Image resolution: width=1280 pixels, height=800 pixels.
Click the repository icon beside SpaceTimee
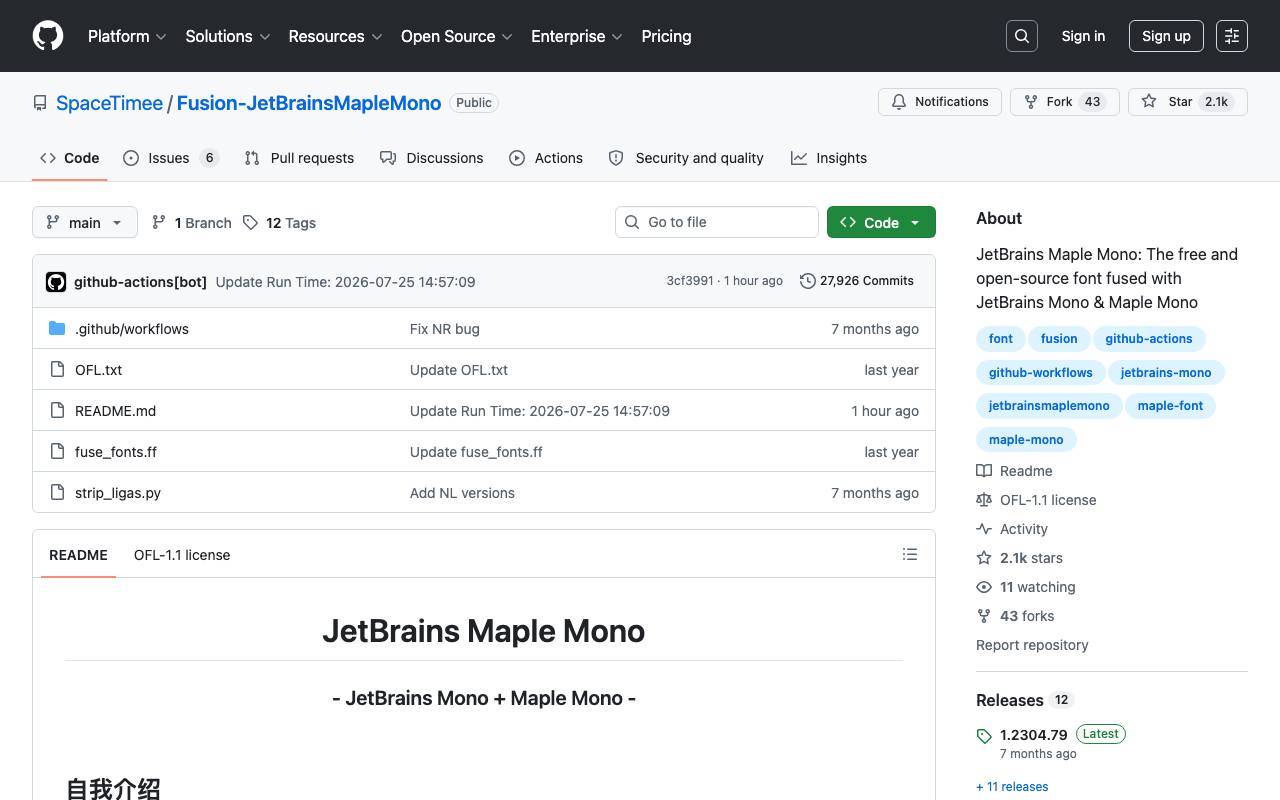[x=40, y=103]
